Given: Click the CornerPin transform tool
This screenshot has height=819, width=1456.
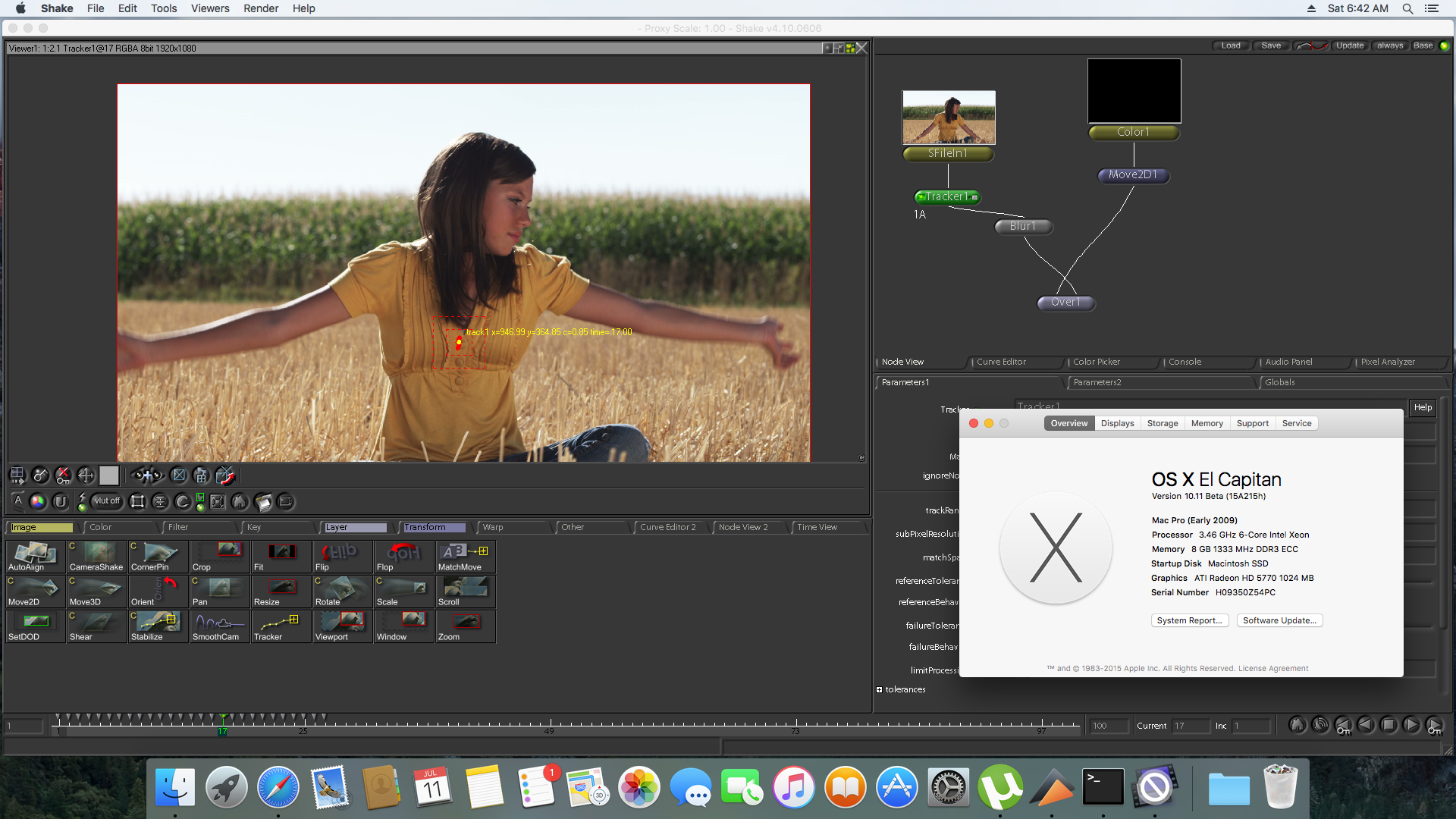Looking at the screenshot, I should point(158,557).
